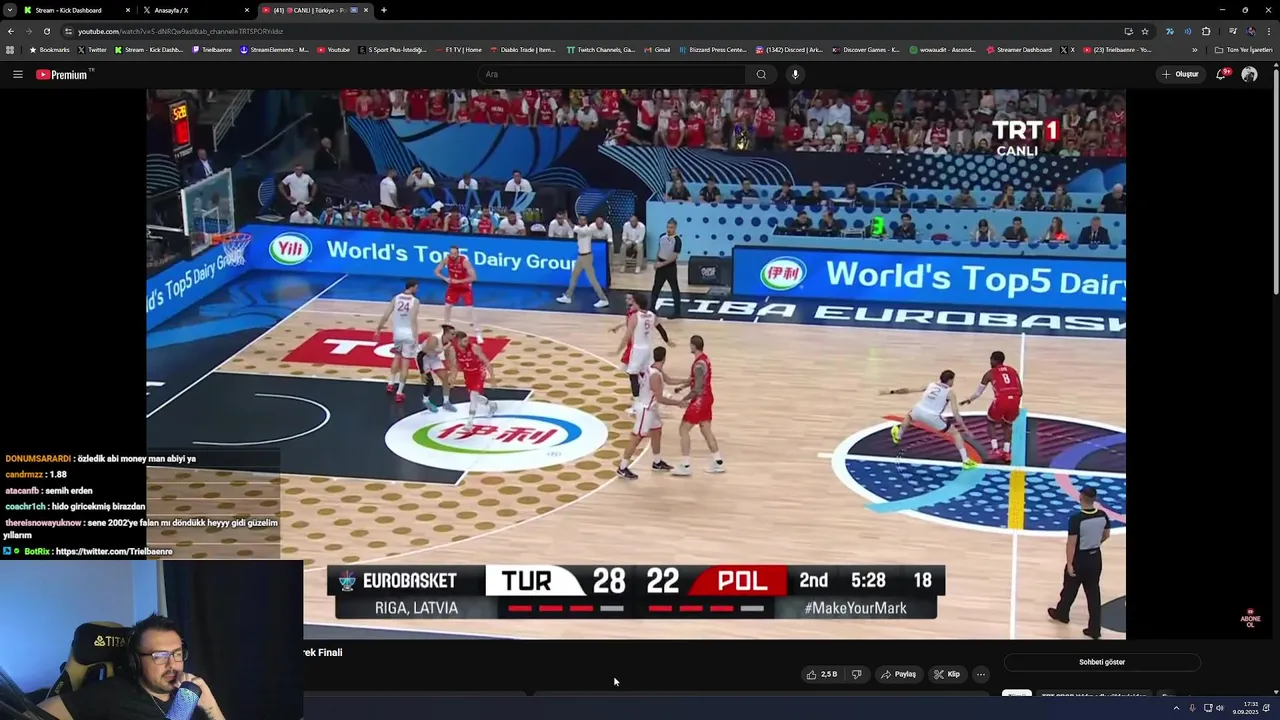1280x720 pixels.
Task: Click the Bookmarks folder in bookmarks bar
Action: (49, 49)
